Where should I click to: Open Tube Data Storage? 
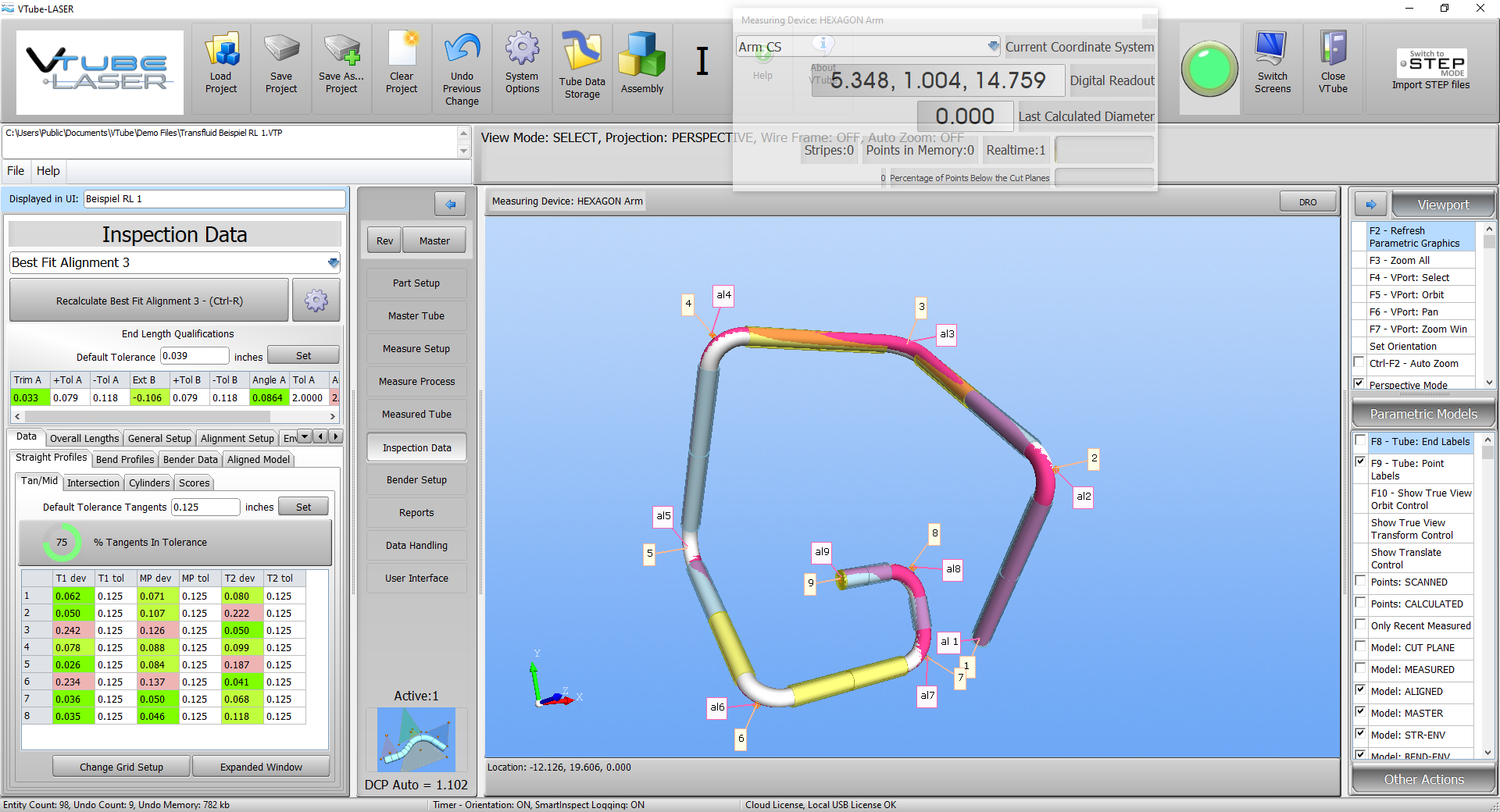pos(582,52)
